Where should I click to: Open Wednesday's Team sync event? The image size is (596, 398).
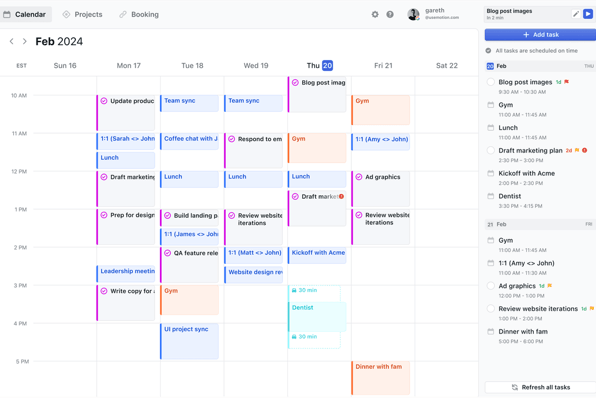254,103
